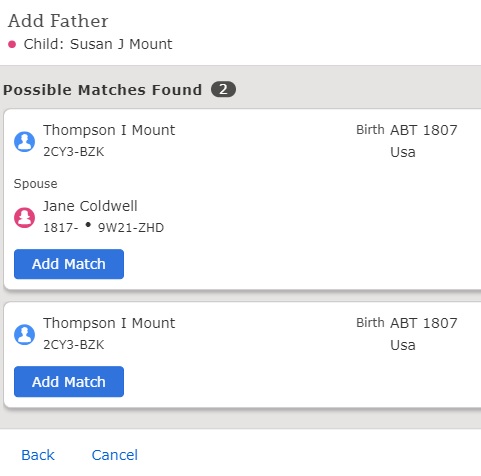Image resolution: width=481 pixels, height=476 pixels.
Task: Click the matches count badge showing 2
Action: [223, 89]
